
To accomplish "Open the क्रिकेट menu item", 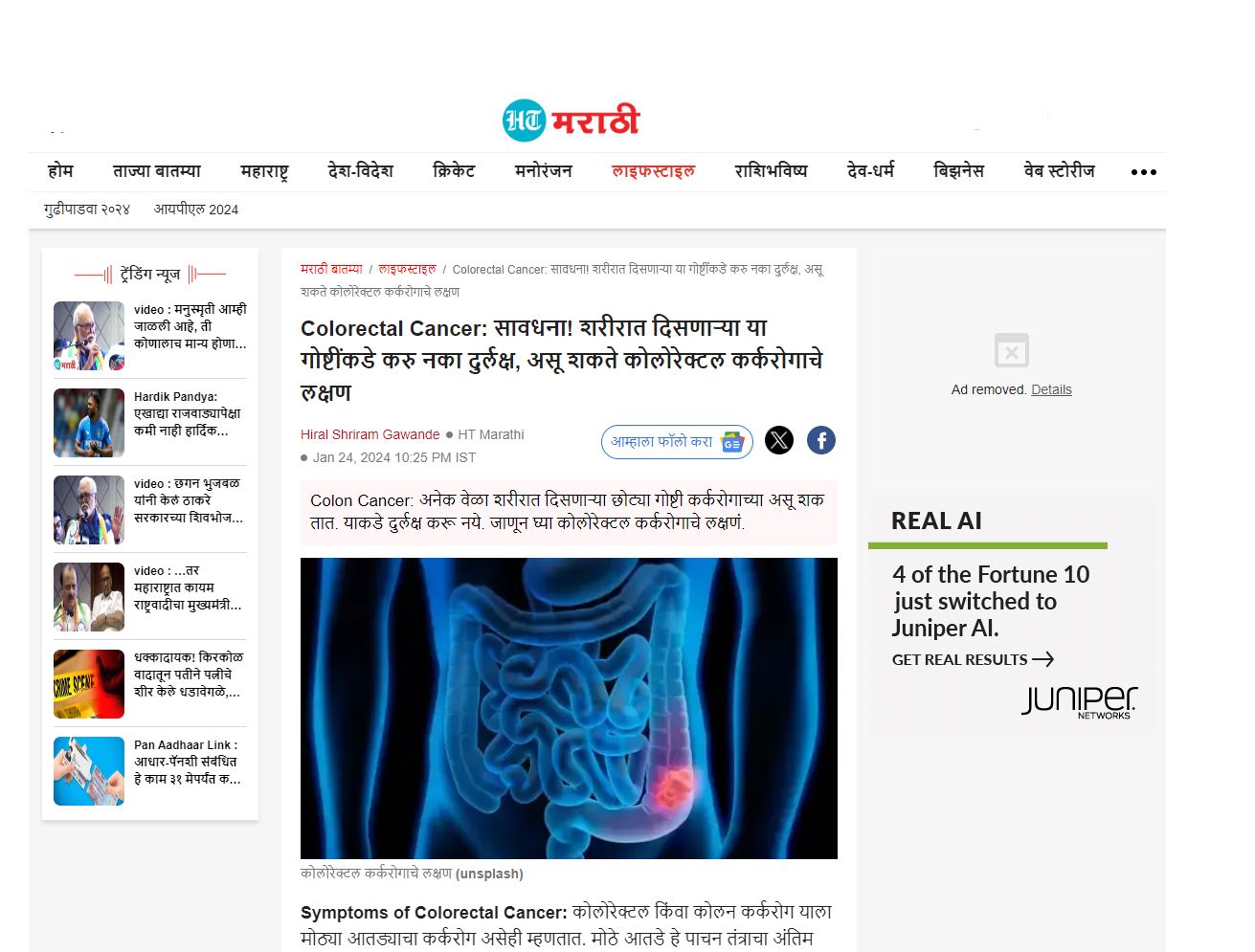I will tap(454, 171).
